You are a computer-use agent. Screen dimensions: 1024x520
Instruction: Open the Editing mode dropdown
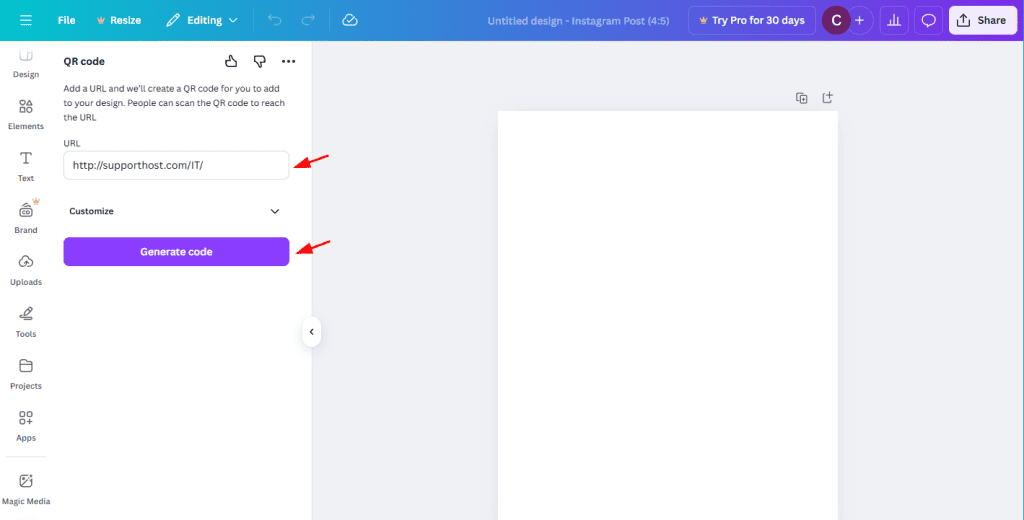tap(202, 20)
